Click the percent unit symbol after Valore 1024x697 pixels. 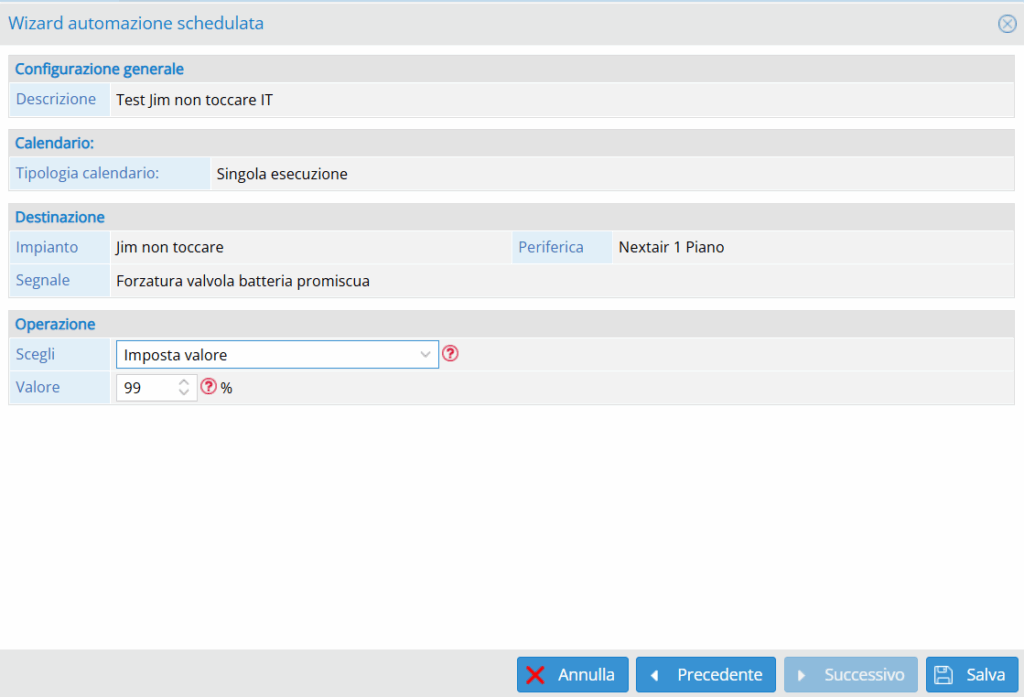pyautogui.click(x=226, y=388)
